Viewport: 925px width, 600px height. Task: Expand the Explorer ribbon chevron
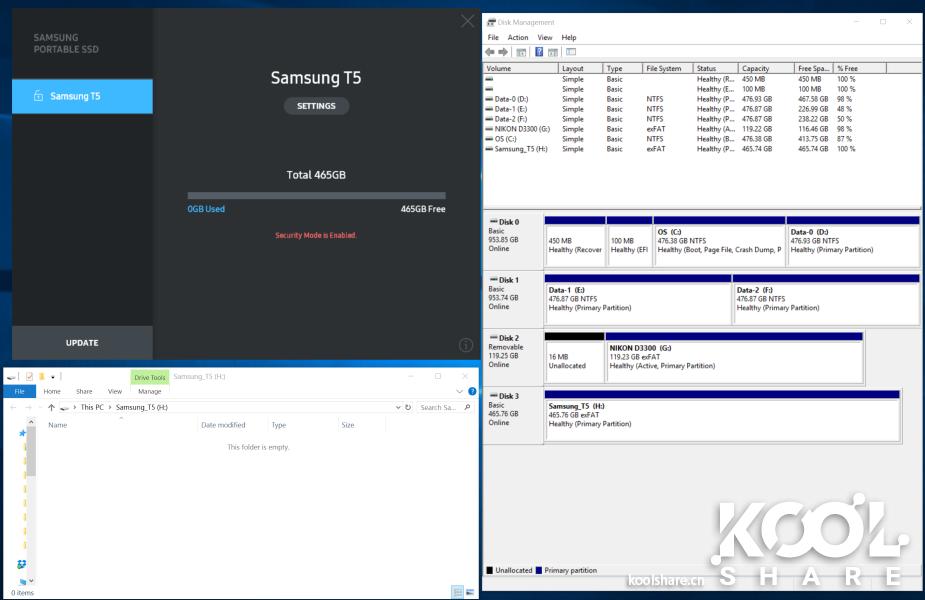460,391
